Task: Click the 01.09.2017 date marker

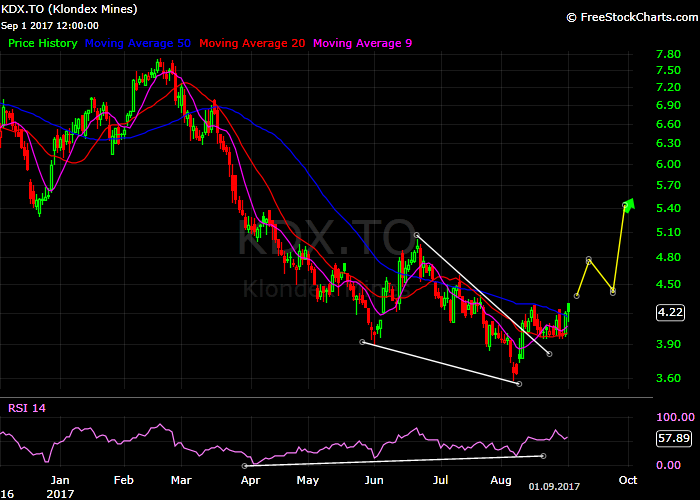Action: 552,486
